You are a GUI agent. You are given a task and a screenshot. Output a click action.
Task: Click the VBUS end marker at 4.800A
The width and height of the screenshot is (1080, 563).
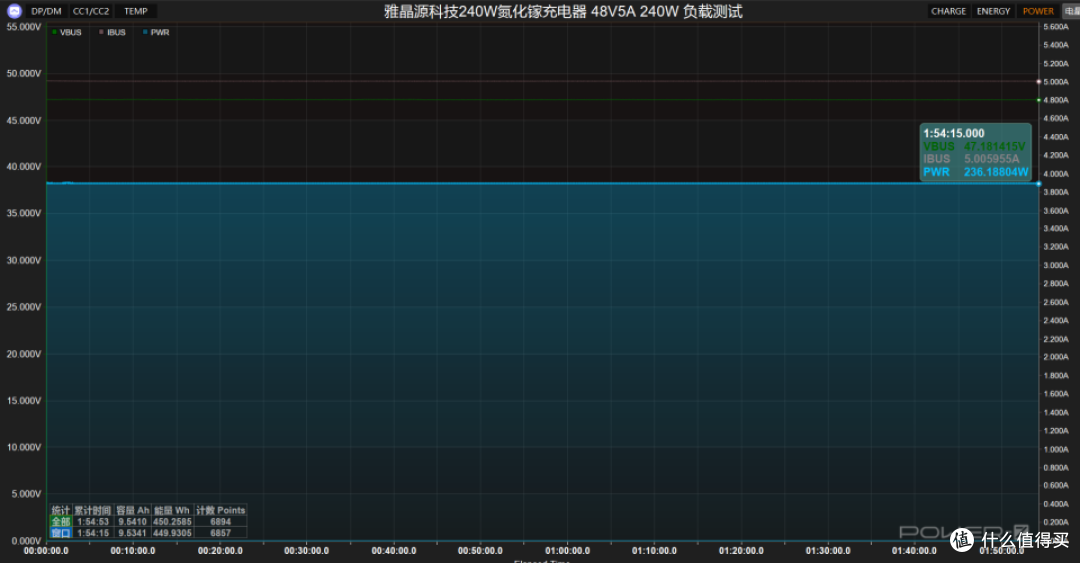point(1039,100)
